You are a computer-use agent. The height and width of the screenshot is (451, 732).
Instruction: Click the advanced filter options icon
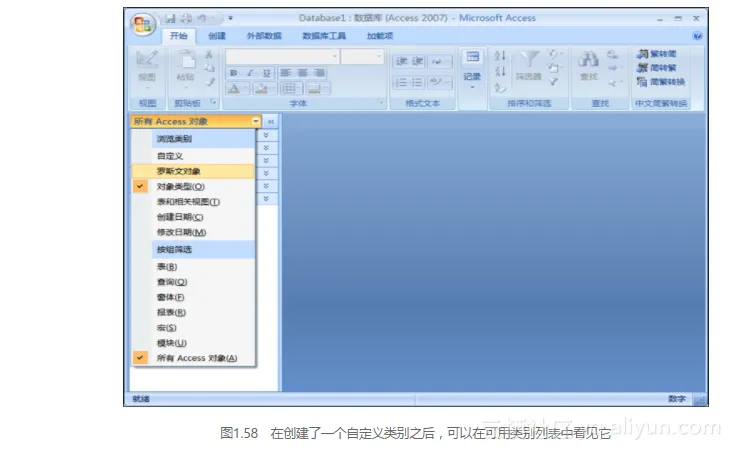pos(553,68)
